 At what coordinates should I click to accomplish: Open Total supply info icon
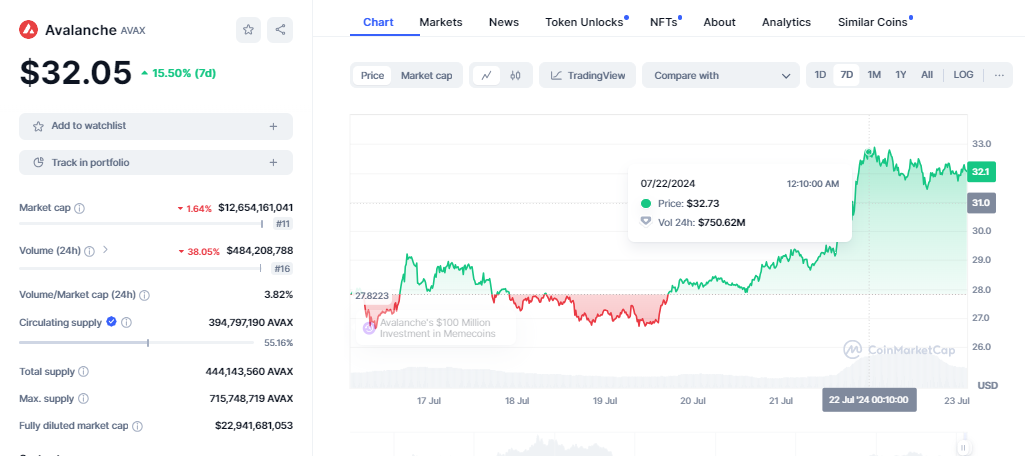coord(84,372)
